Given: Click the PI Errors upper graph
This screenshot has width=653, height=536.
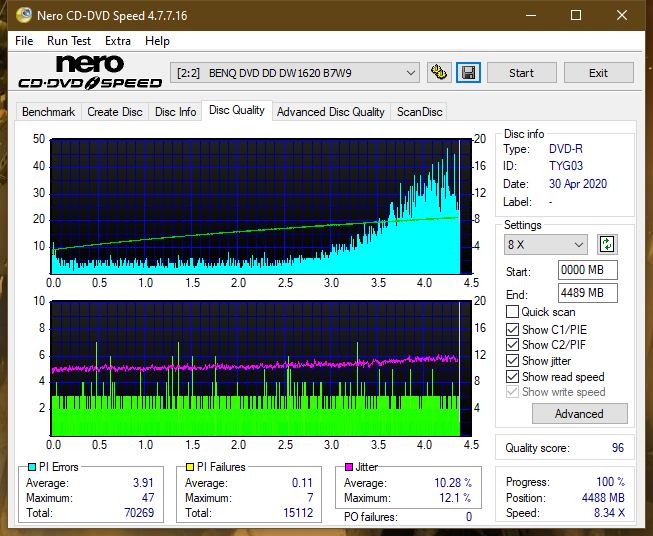Looking at the screenshot, I should click(261, 206).
